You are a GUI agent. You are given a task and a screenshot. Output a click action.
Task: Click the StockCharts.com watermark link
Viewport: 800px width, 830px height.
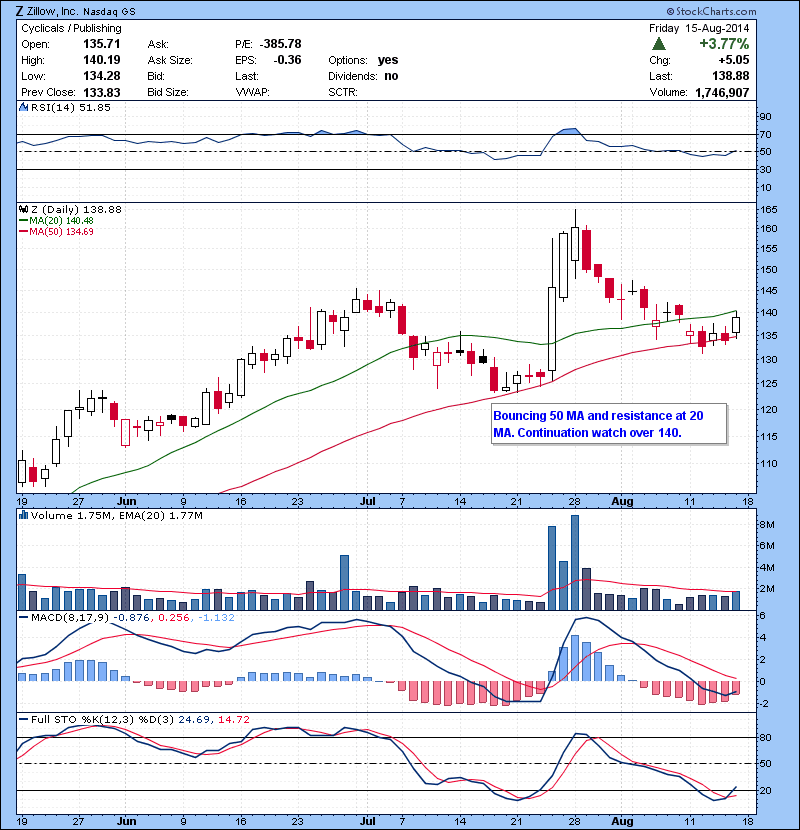712,11
